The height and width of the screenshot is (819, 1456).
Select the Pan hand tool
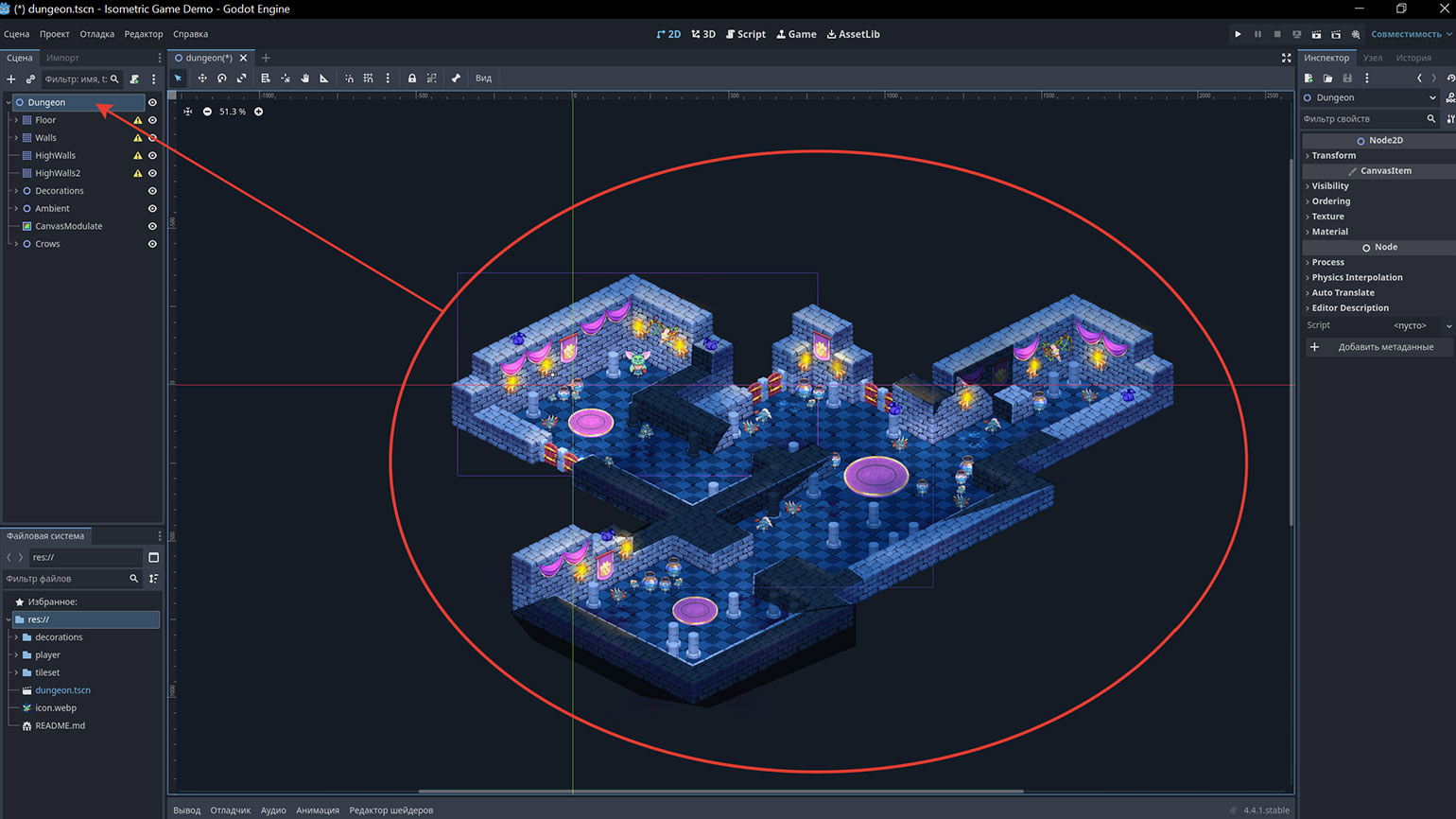point(304,78)
